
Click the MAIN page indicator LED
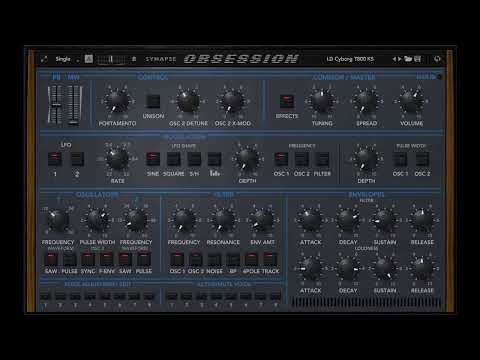tap(439, 77)
